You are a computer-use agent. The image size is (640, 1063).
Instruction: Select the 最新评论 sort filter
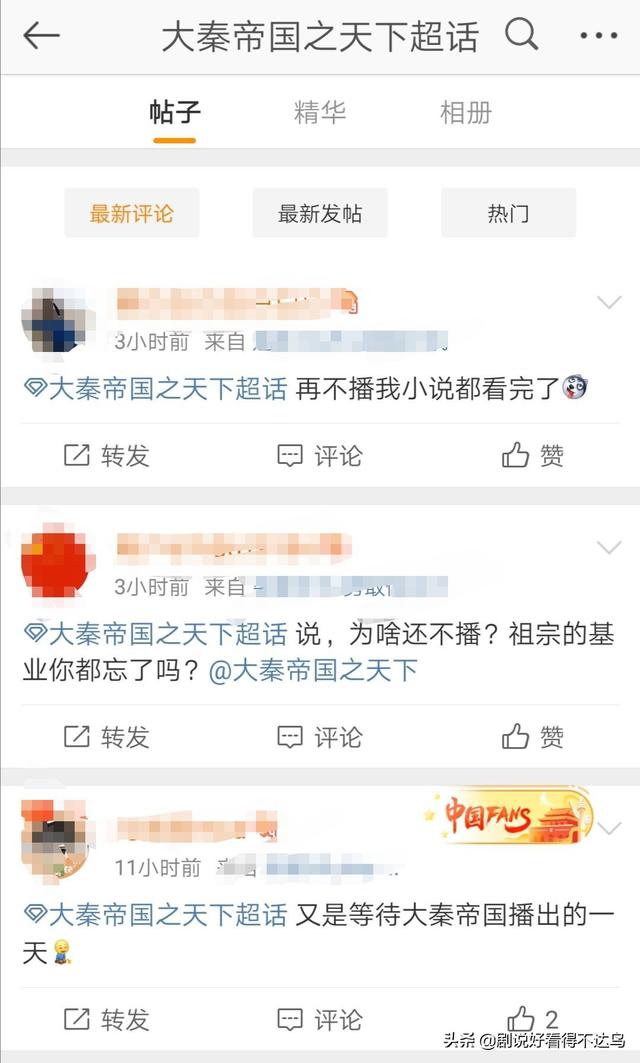click(132, 213)
